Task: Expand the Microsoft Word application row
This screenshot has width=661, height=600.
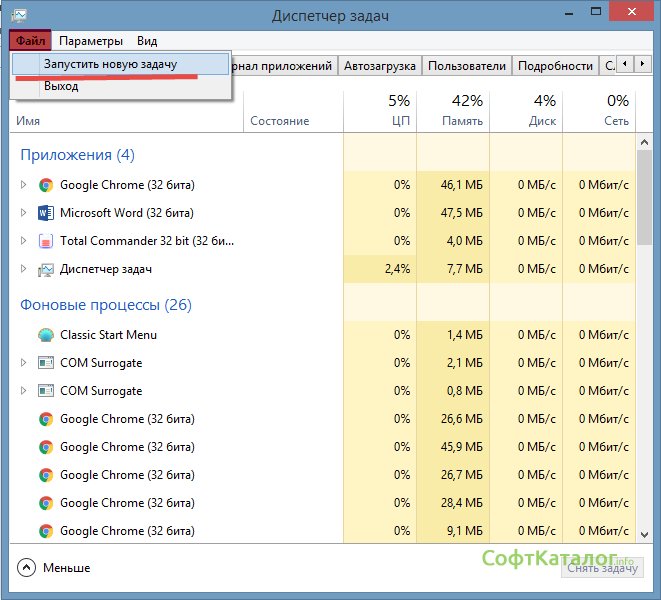Action: pyautogui.click(x=24, y=213)
